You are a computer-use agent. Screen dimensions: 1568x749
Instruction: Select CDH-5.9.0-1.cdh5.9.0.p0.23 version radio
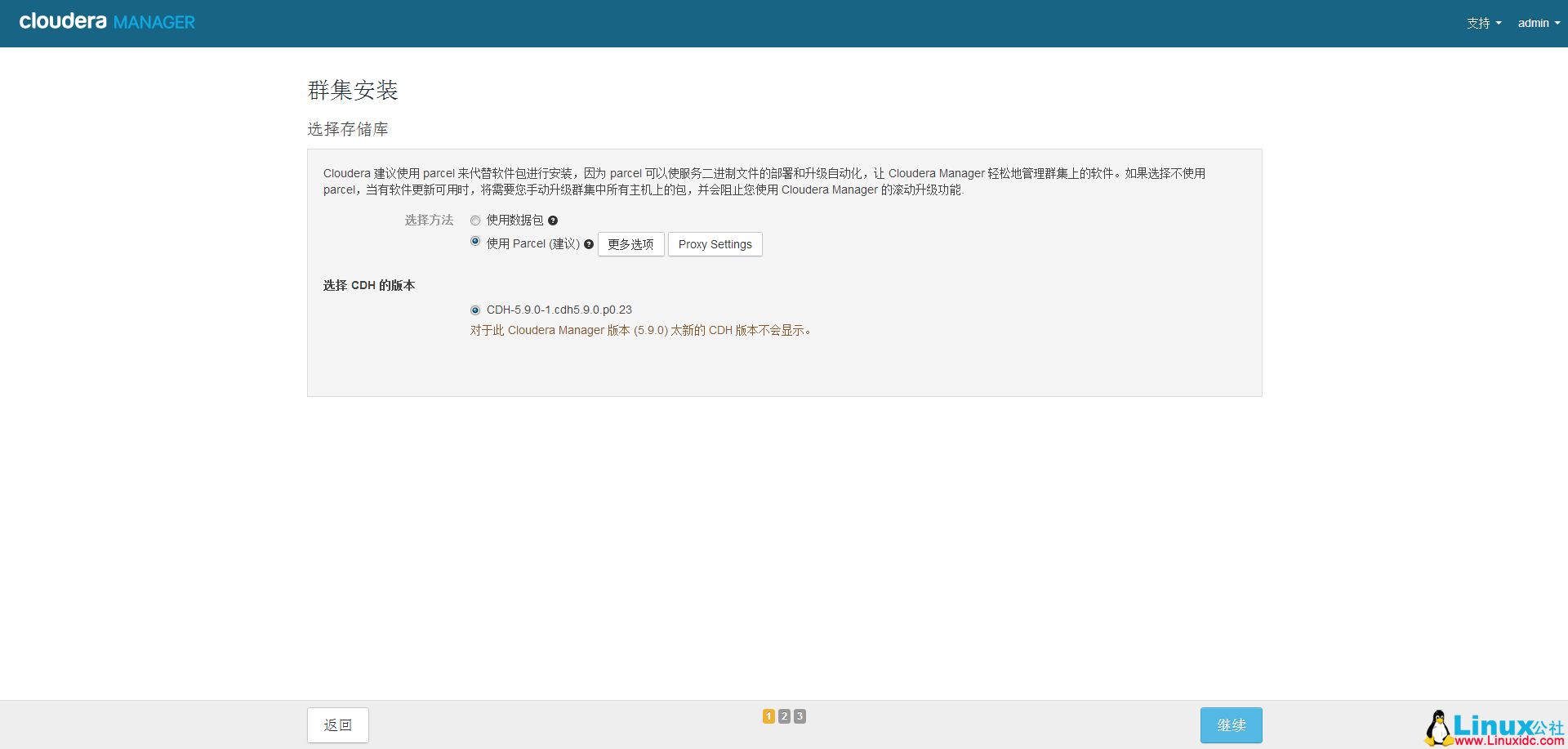click(x=475, y=310)
